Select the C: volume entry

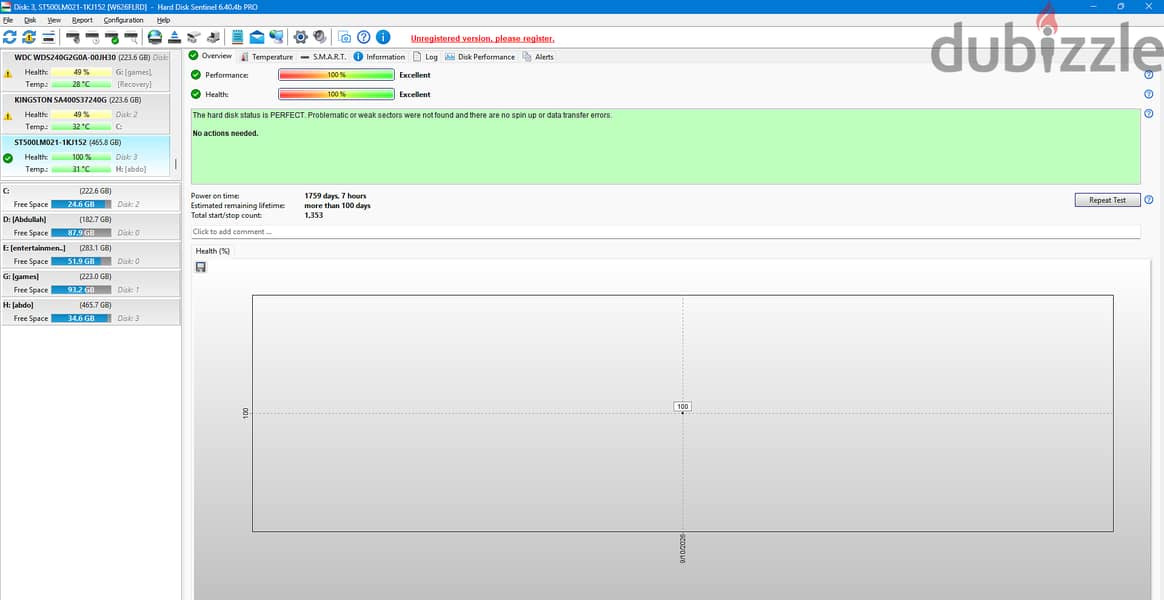(91, 198)
